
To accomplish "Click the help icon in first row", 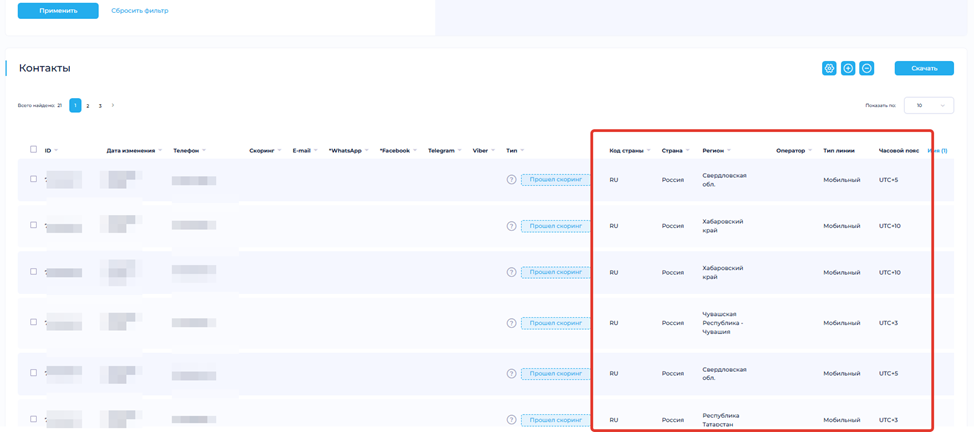I will click(x=511, y=180).
